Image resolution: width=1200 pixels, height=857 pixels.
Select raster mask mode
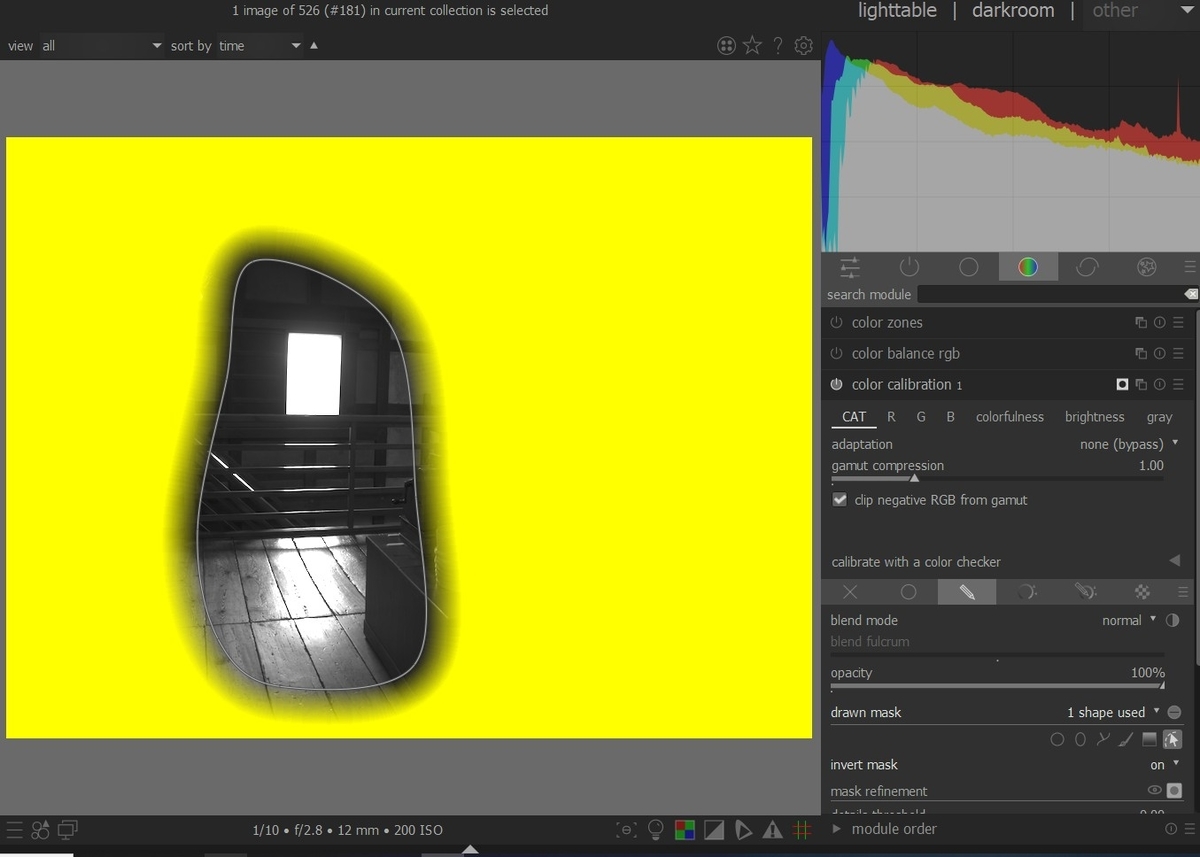point(1143,592)
